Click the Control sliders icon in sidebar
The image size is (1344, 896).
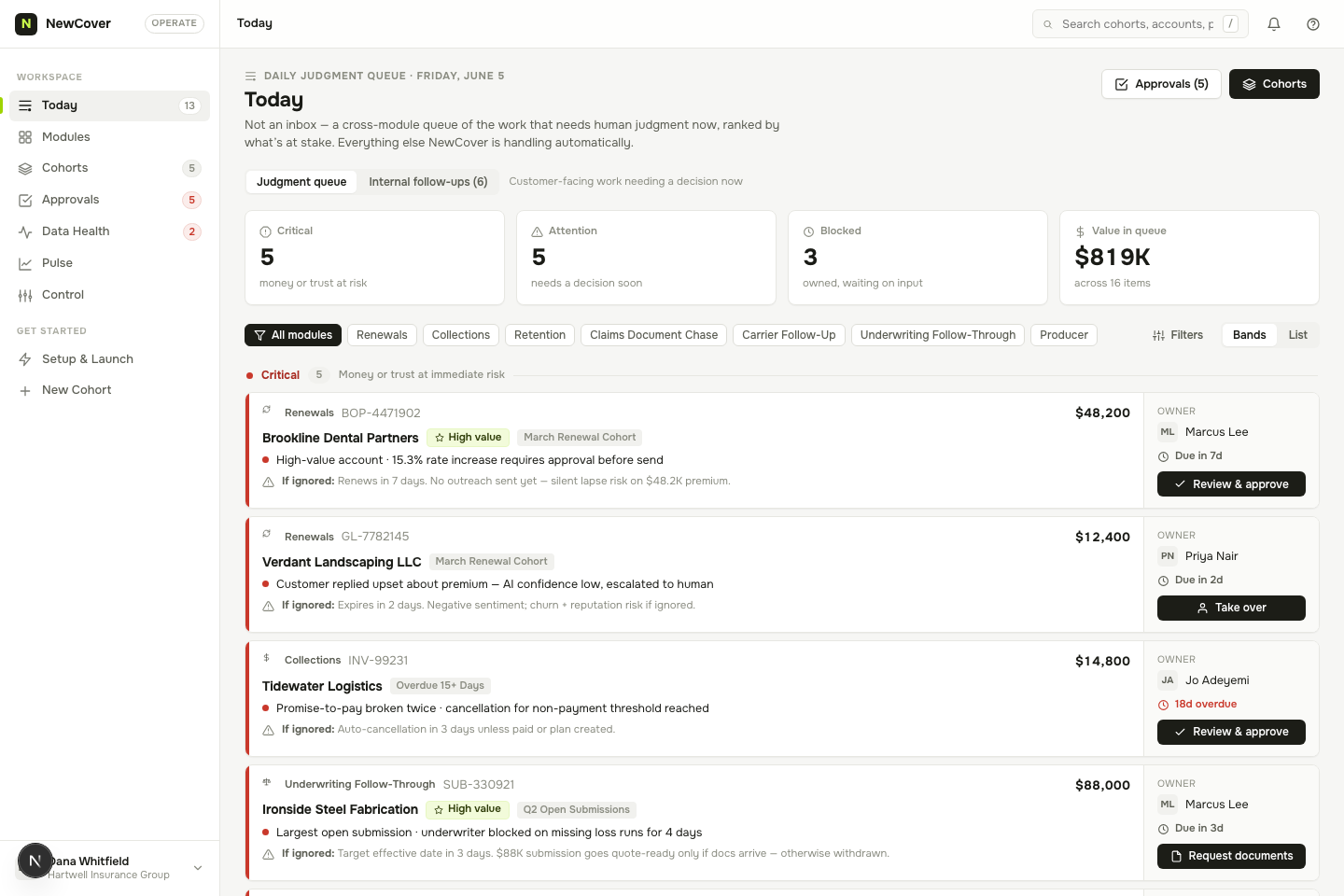pos(25,295)
